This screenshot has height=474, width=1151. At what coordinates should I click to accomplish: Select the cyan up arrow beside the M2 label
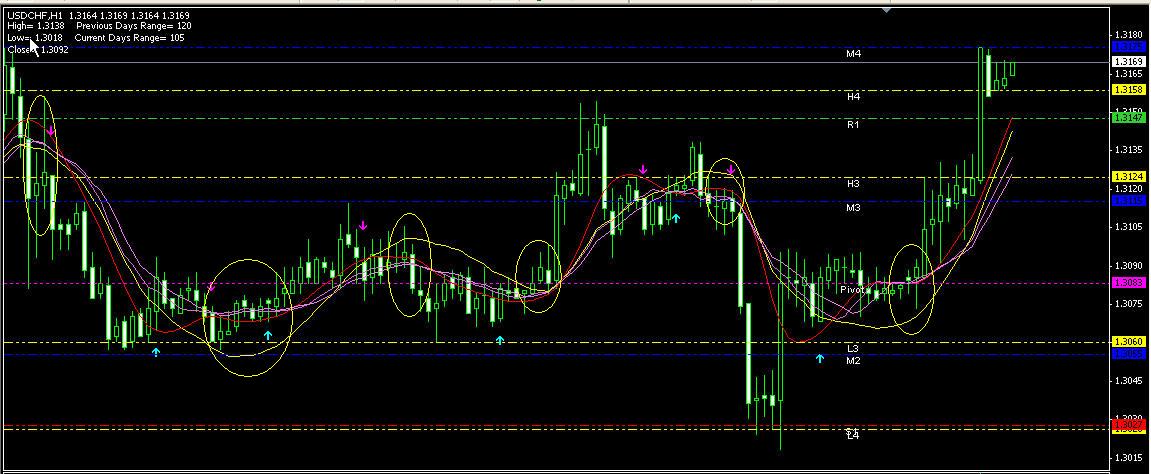click(820, 358)
